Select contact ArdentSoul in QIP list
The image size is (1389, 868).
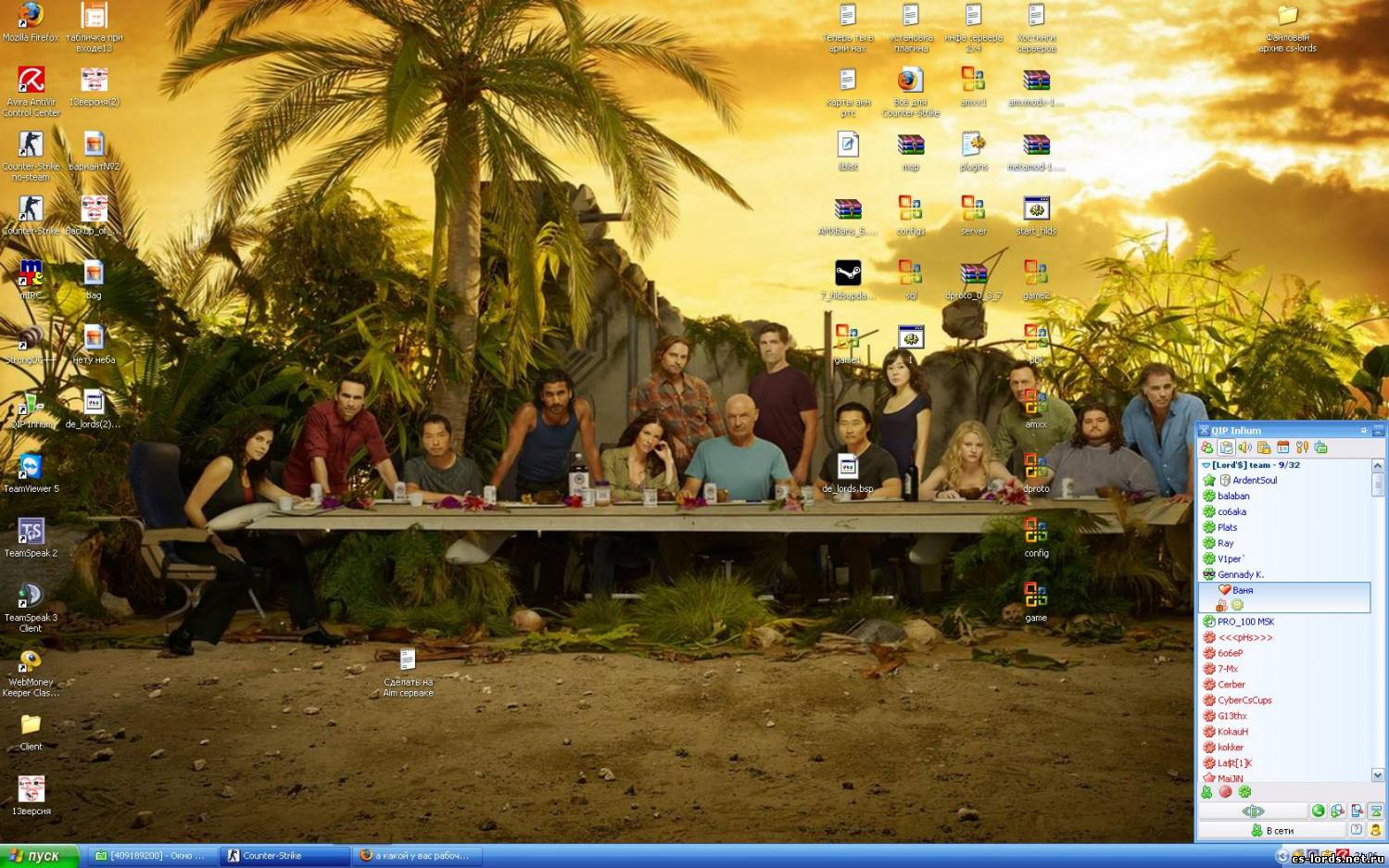1284,480
